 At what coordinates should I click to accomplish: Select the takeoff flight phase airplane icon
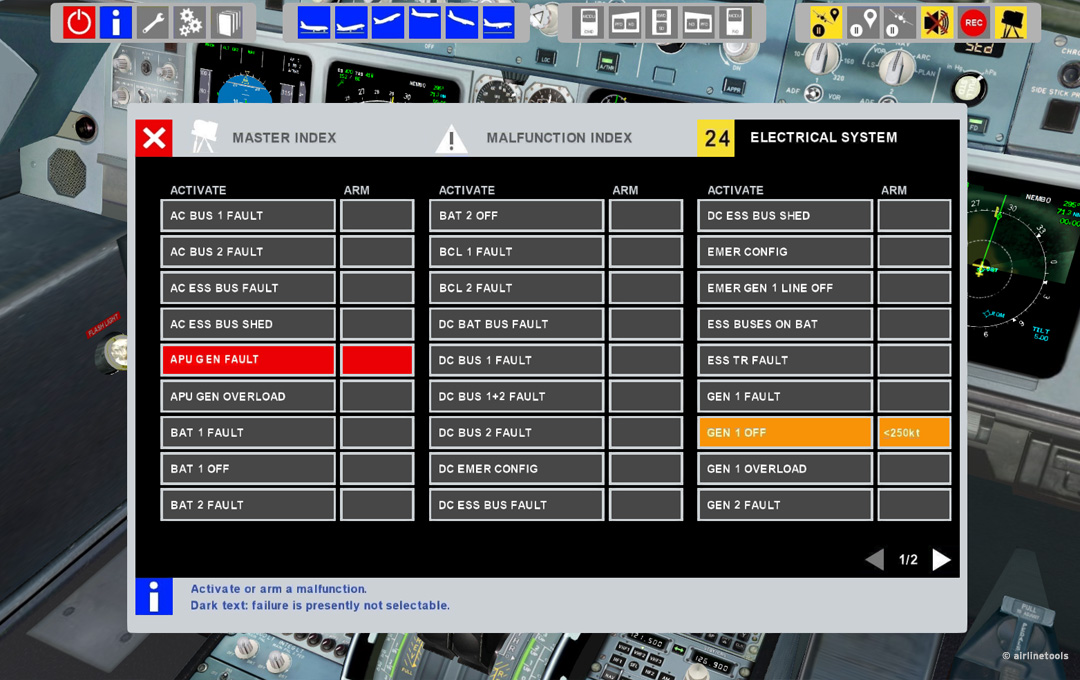click(x=388, y=22)
